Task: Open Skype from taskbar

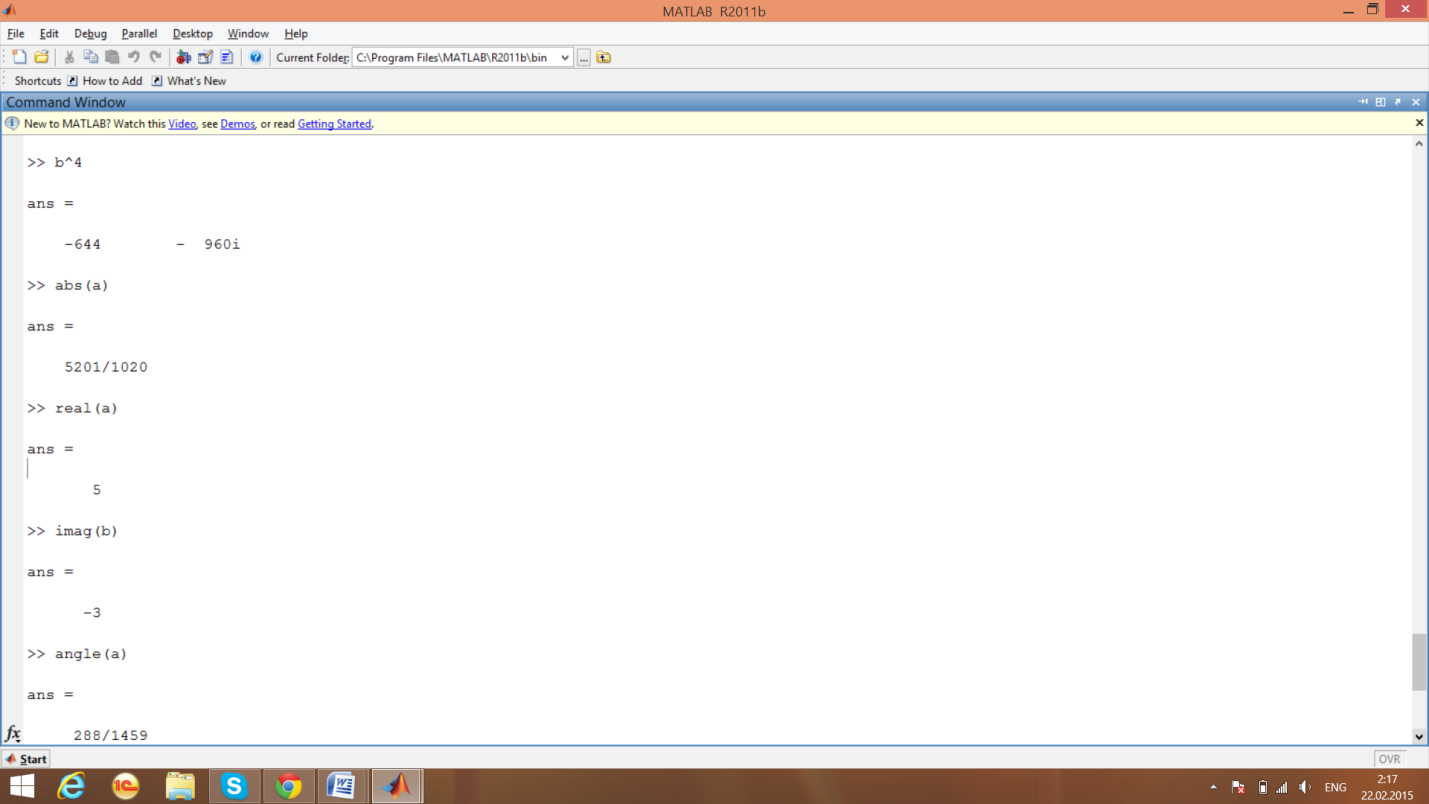Action: pyautogui.click(x=234, y=786)
